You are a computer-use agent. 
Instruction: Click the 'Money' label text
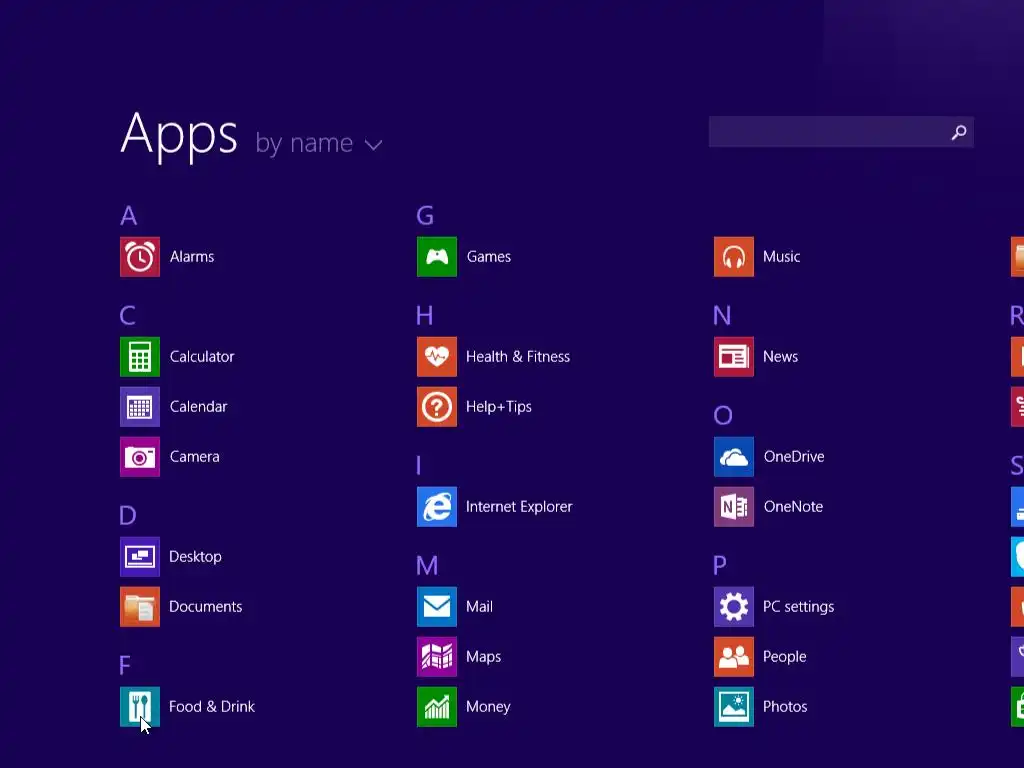tap(488, 707)
